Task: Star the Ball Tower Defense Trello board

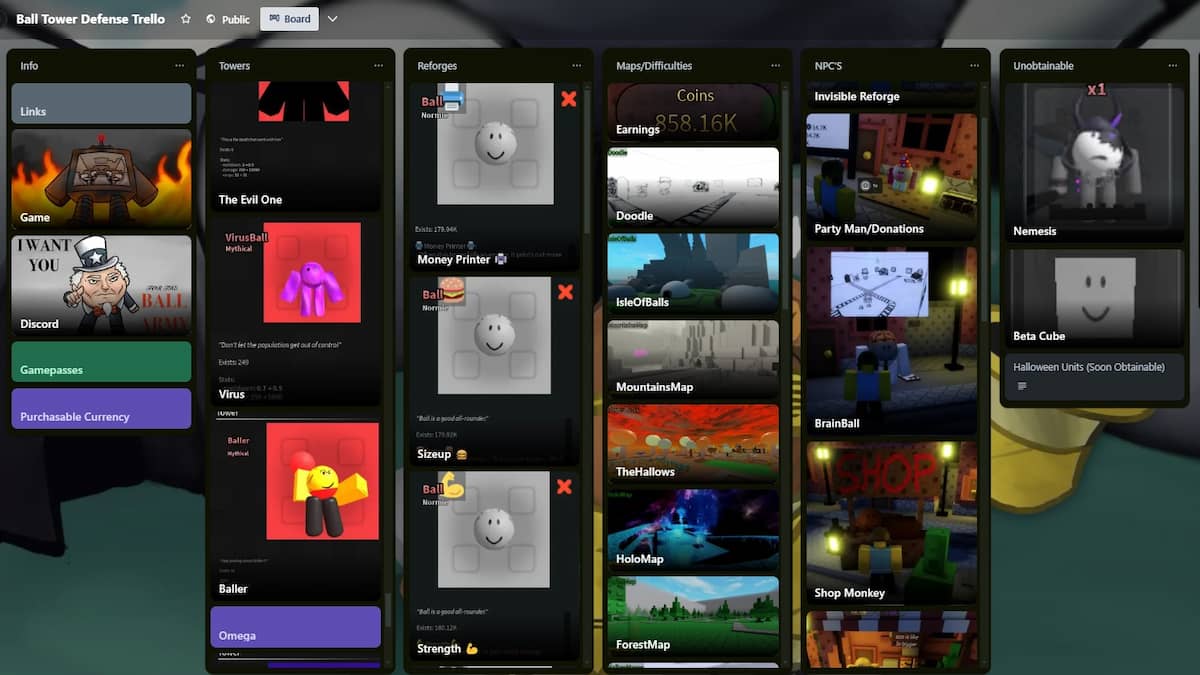Action: (186, 19)
